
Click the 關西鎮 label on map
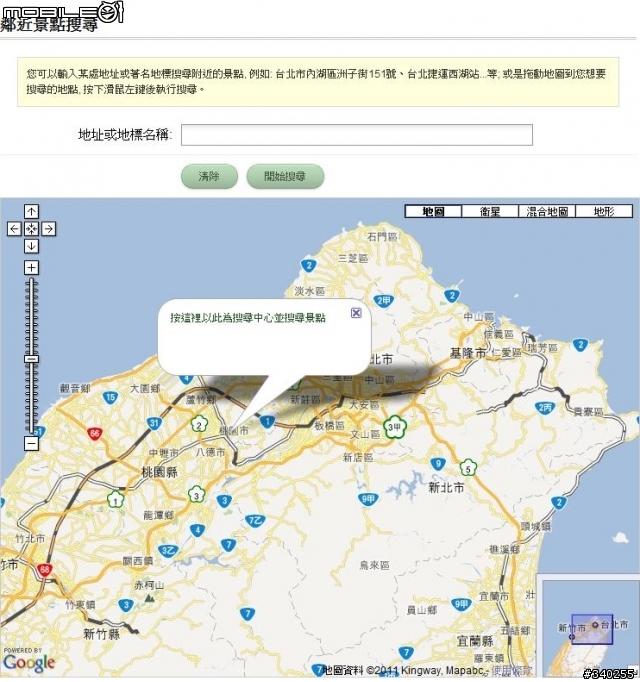pyautogui.click(x=138, y=561)
